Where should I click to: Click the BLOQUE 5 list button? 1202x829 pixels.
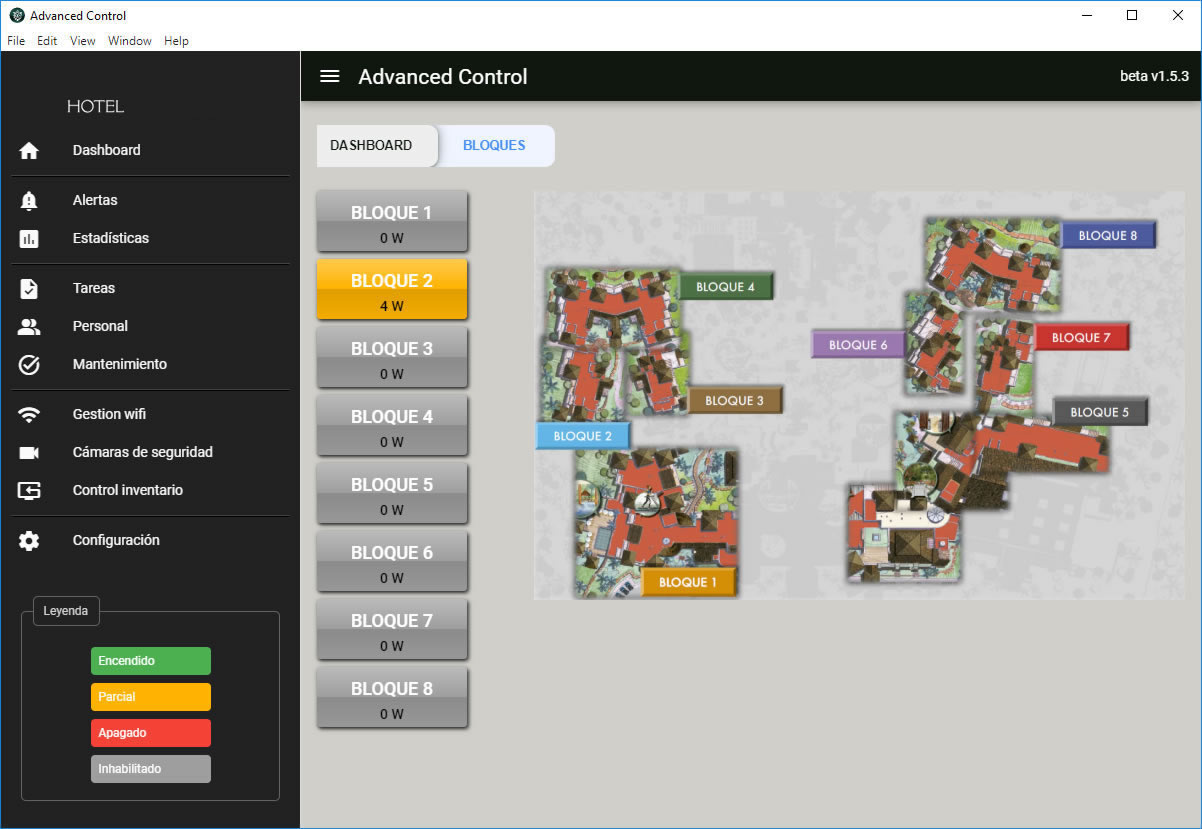point(392,494)
